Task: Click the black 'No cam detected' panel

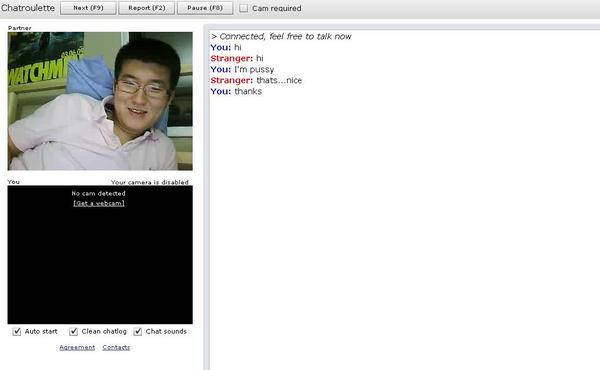Action: coord(100,255)
